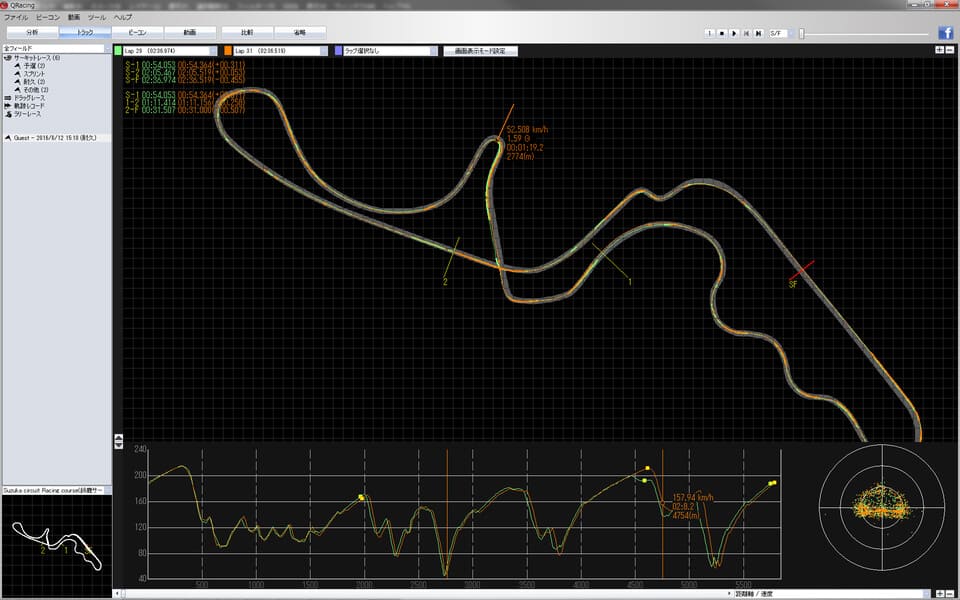Select the ラリーレース tree item
This screenshot has height=600, width=960.
tap(28, 114)
